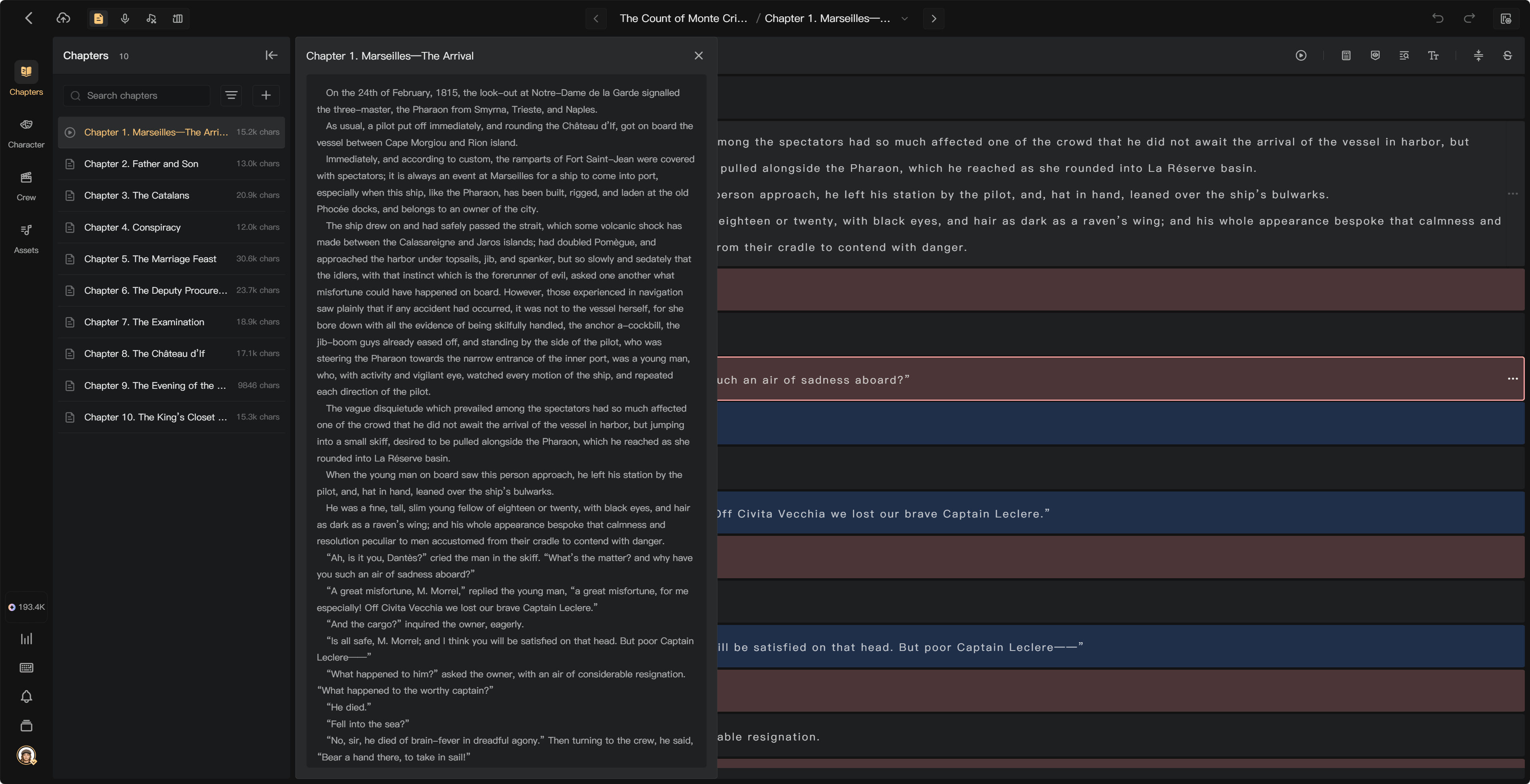
Task: Toggle the document view icon
Action: pos(99,18)
